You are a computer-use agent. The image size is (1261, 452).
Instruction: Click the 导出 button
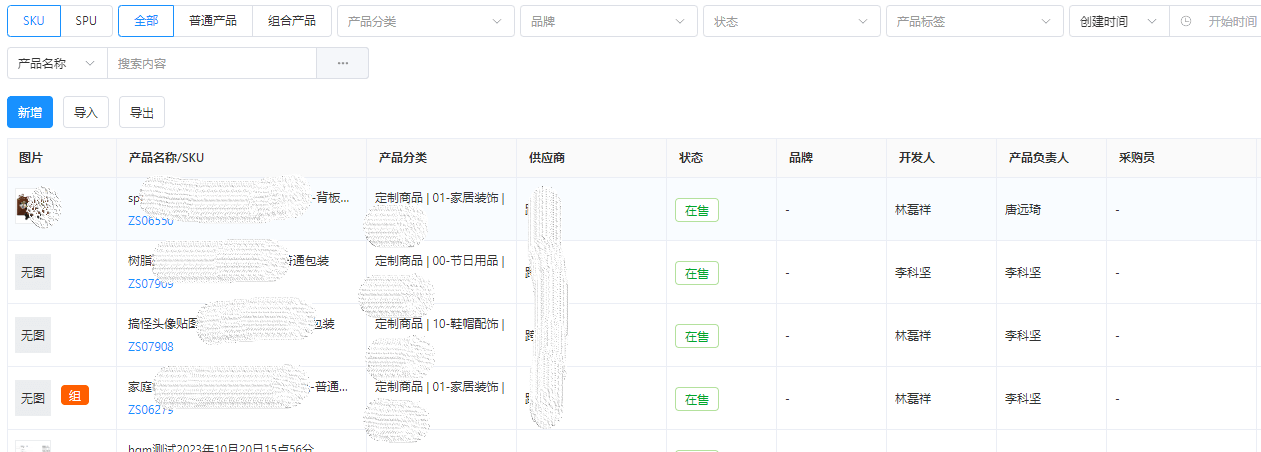point(142,113)
